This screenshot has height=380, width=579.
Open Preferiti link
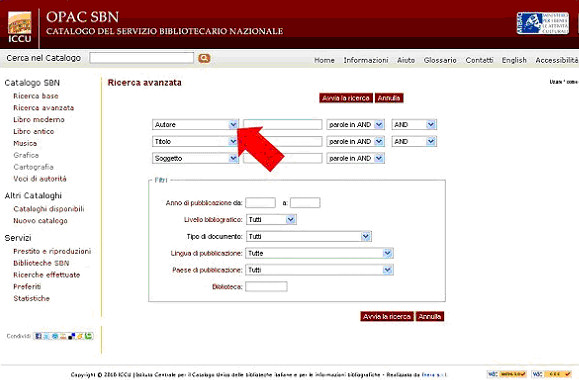[x=27, y=287]
